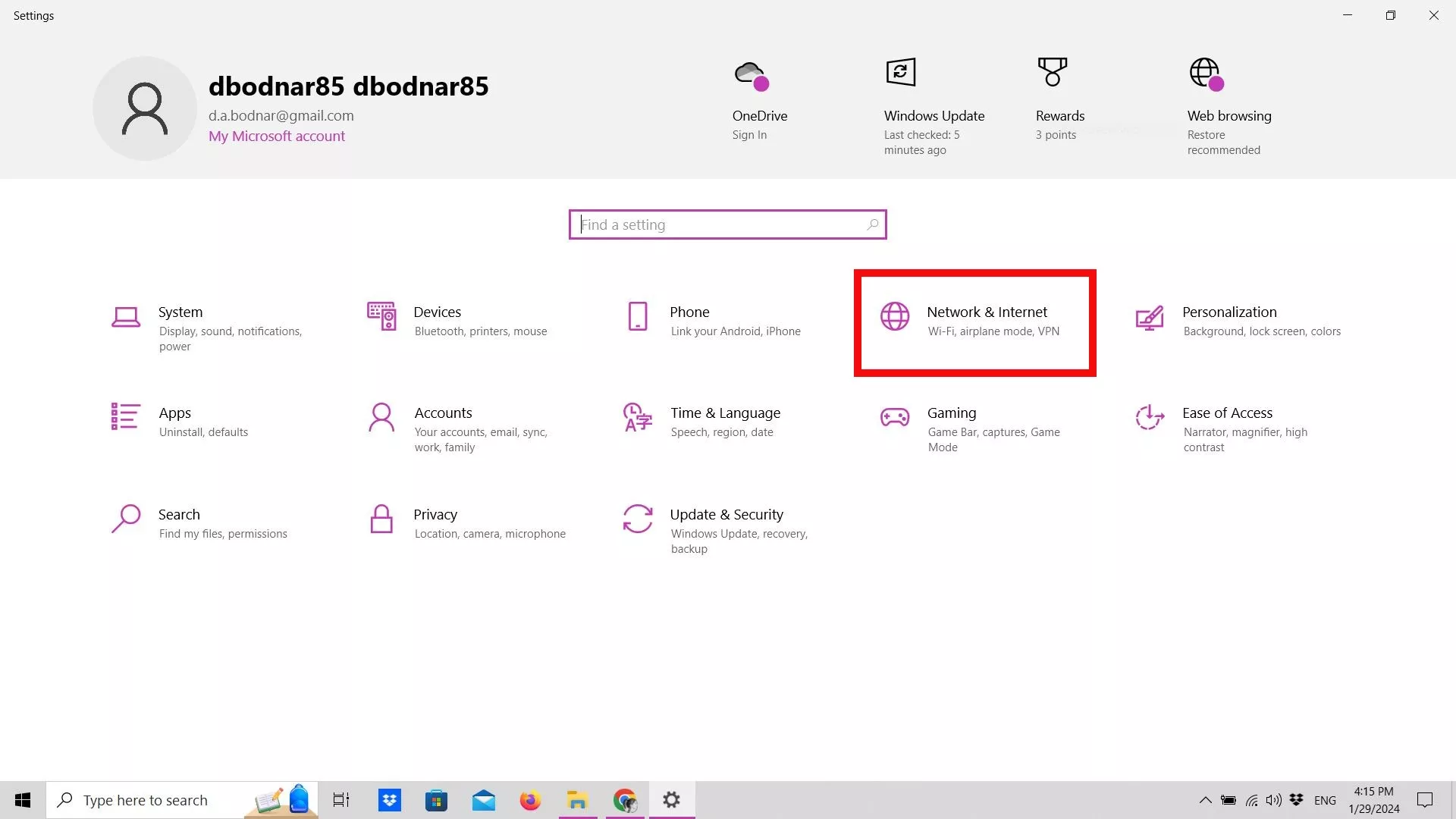The image size is (1456, 819).
Task: Click the Phone settings icon
Action: [x=638, y=316]
